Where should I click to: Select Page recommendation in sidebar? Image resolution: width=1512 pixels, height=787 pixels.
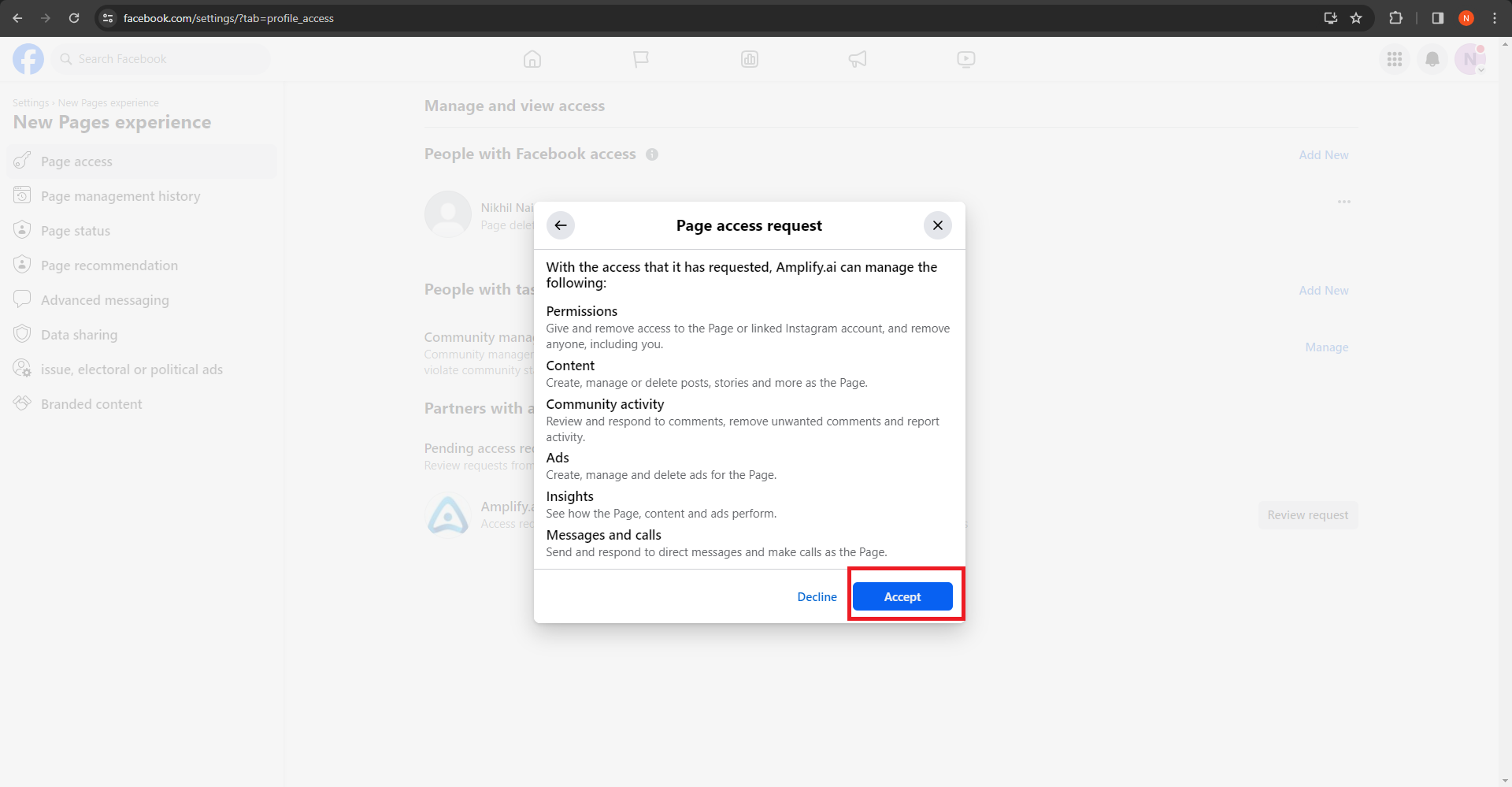[x=142, y=265]
